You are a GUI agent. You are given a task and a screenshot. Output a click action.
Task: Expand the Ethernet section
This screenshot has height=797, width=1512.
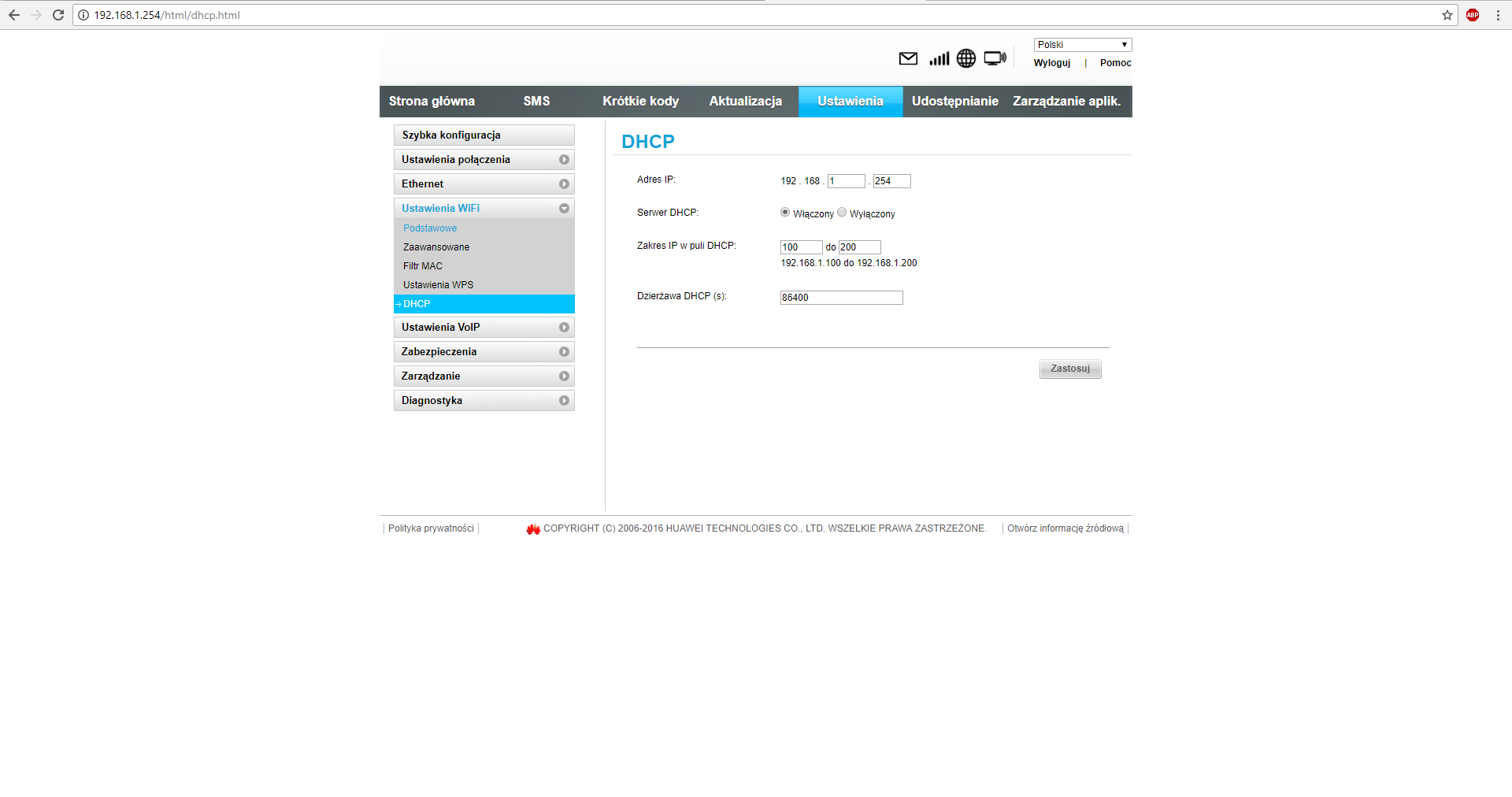tap(484, 184)
